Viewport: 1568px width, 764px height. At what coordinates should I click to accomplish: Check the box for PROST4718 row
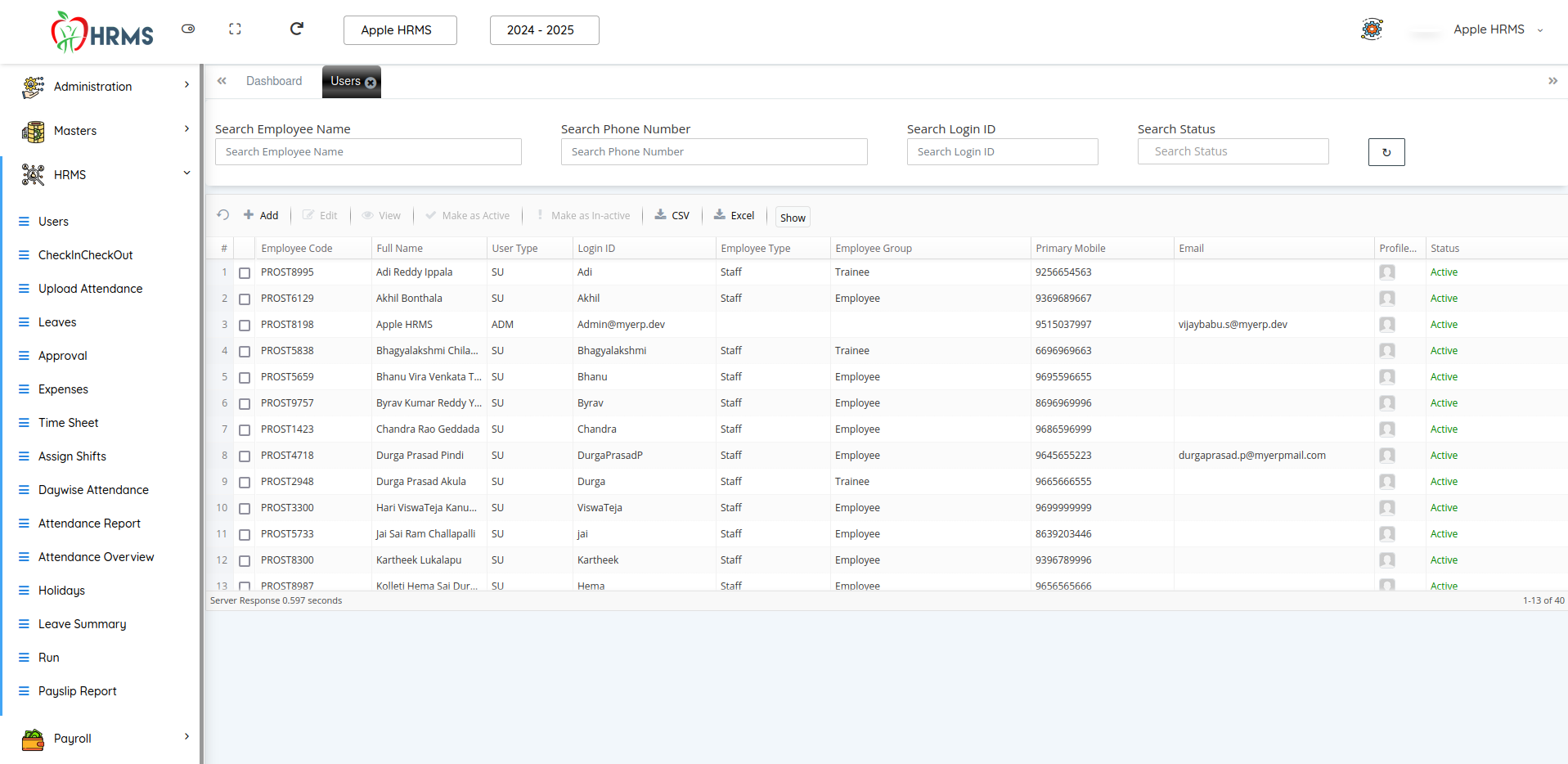245,456
